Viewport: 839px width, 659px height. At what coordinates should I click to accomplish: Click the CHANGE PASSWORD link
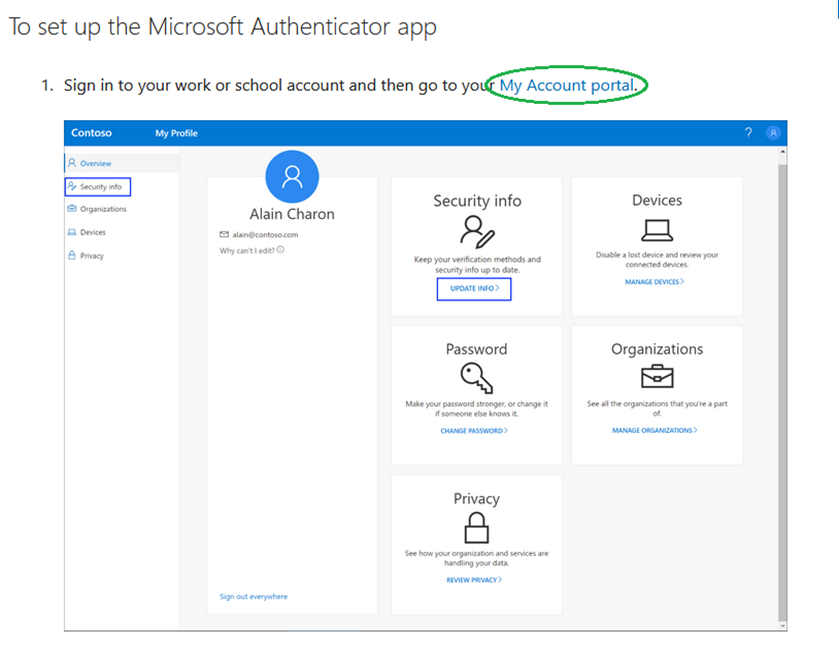click(474, 431)
